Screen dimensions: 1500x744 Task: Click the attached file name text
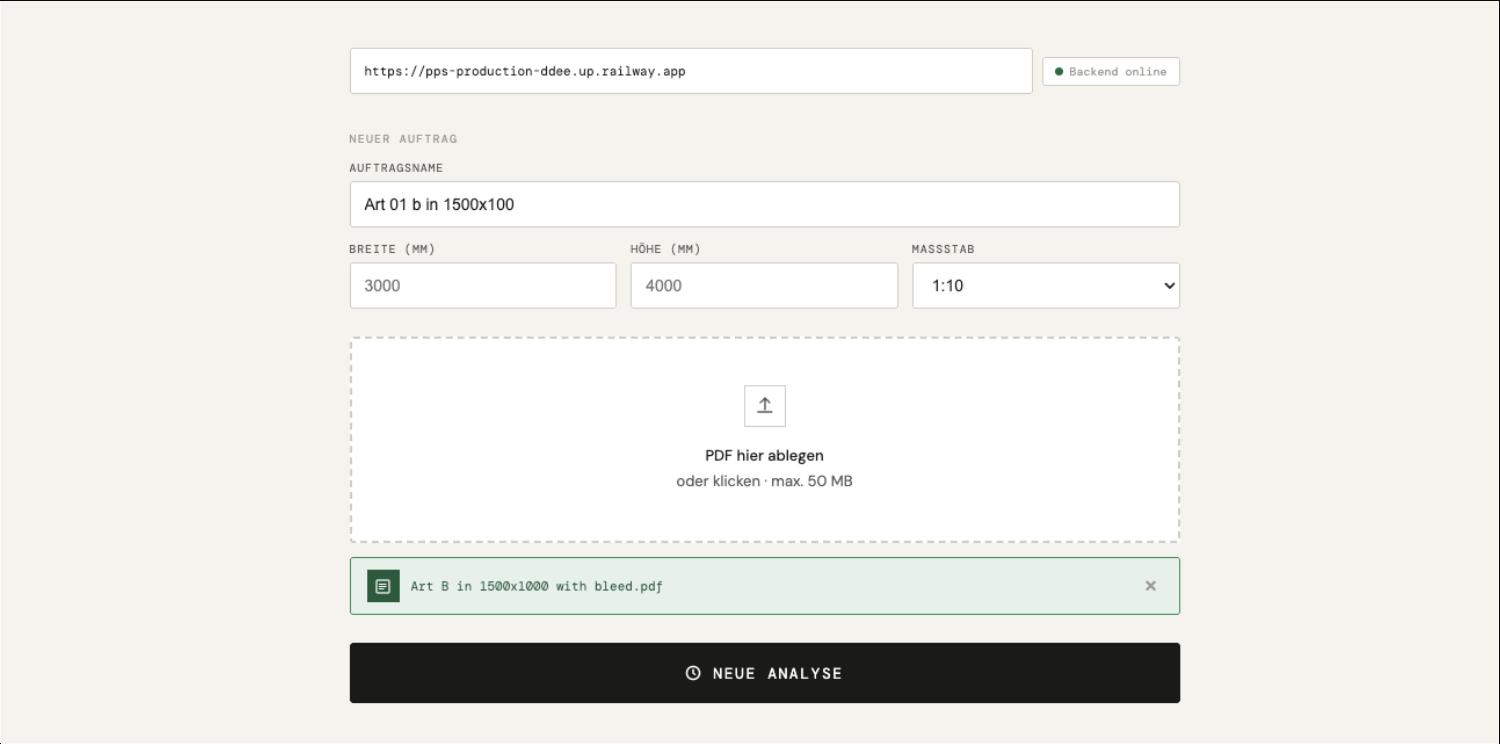[x=536, y=586]
